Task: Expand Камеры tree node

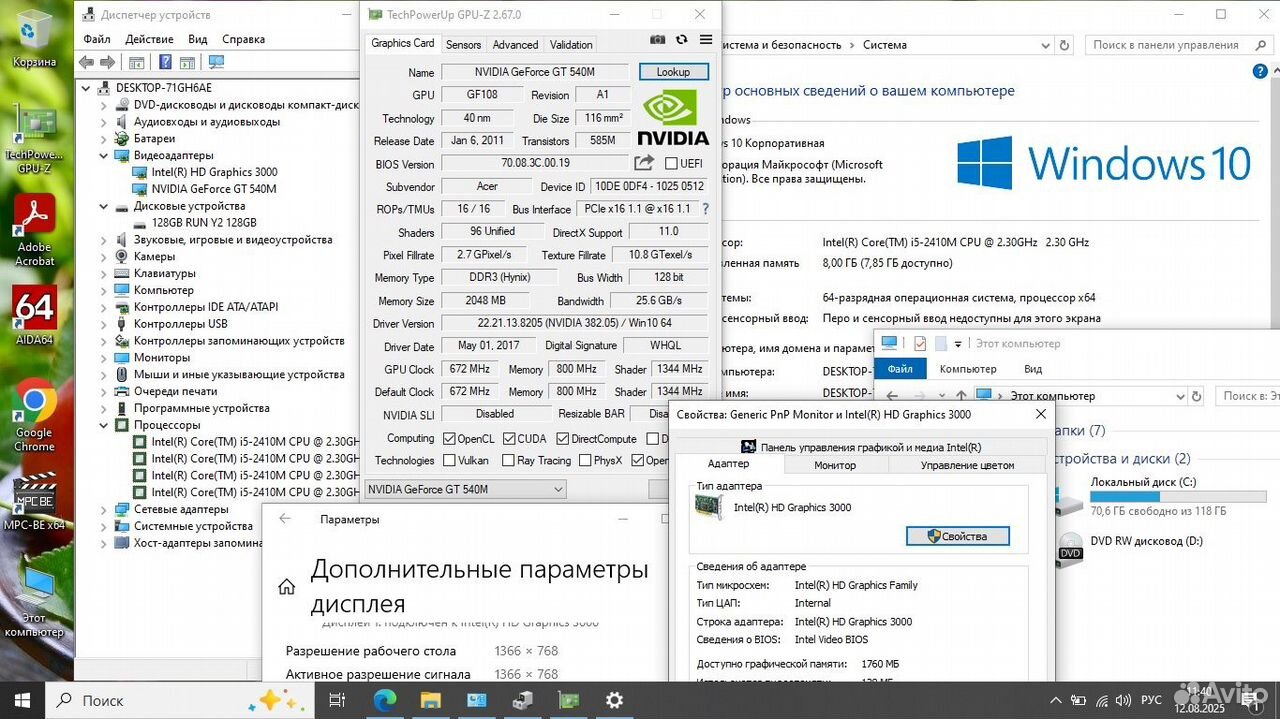Action: pos(105,256)
